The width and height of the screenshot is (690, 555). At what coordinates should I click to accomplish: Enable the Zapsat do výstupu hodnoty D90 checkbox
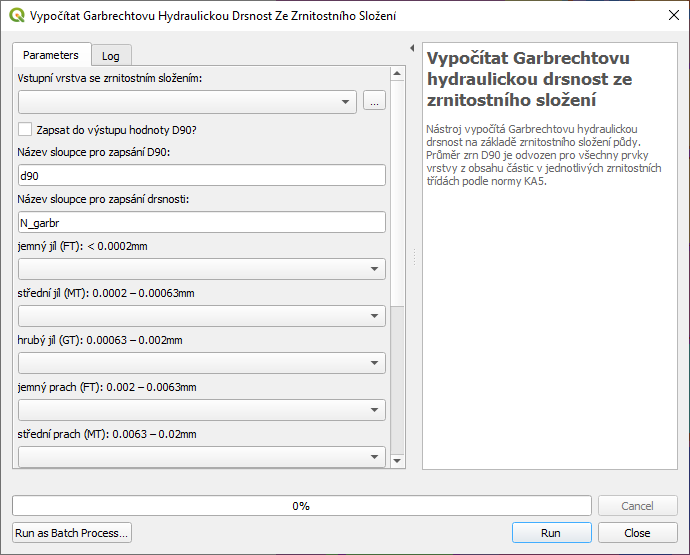pos(25,129)
